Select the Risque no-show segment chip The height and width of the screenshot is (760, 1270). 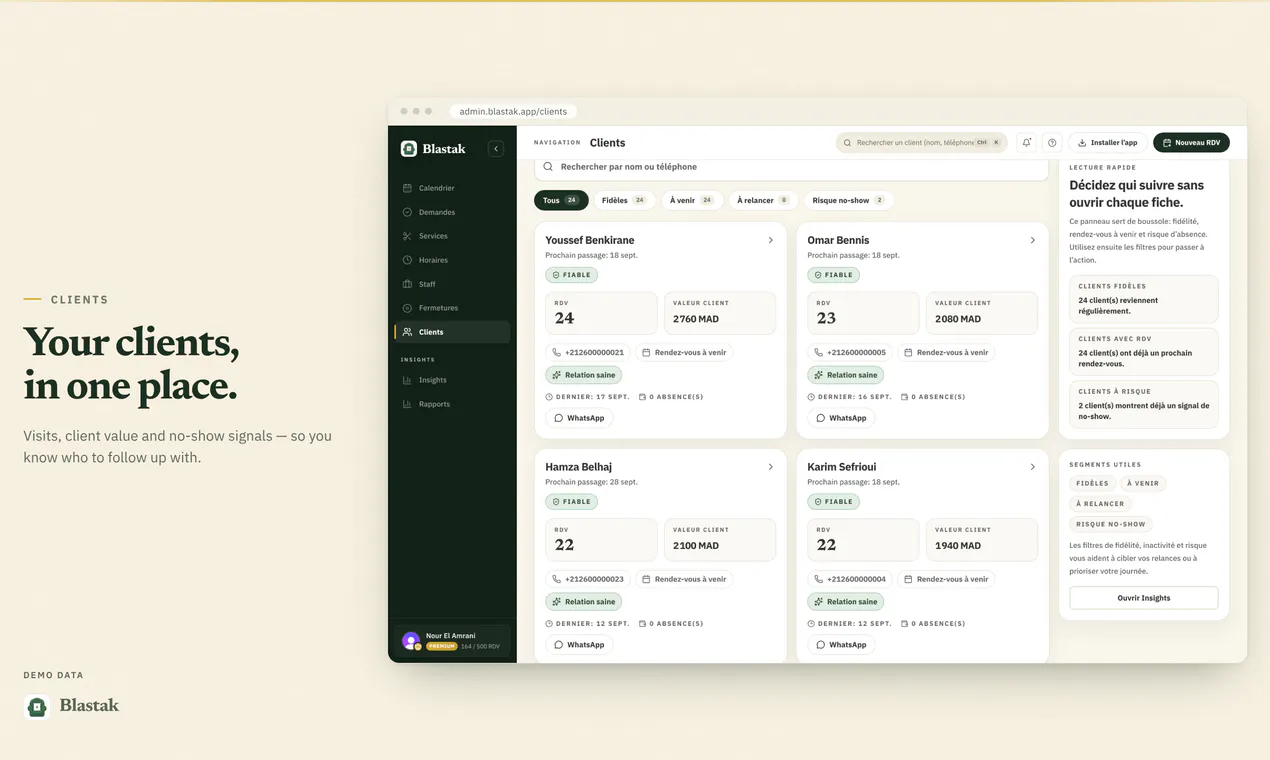click(1111, 524)
